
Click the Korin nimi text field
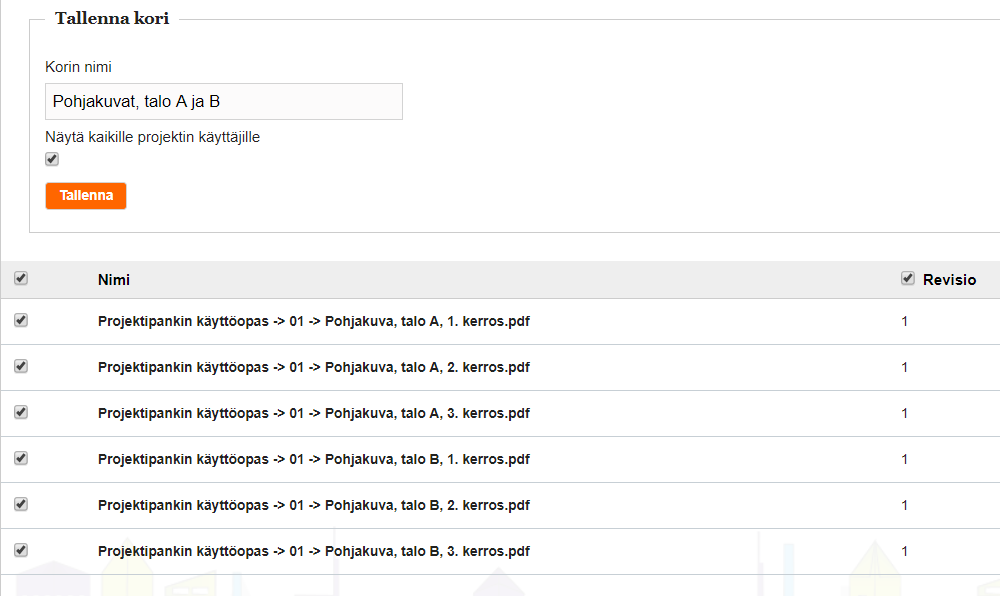pyautogui.click(x=223, y=101)
